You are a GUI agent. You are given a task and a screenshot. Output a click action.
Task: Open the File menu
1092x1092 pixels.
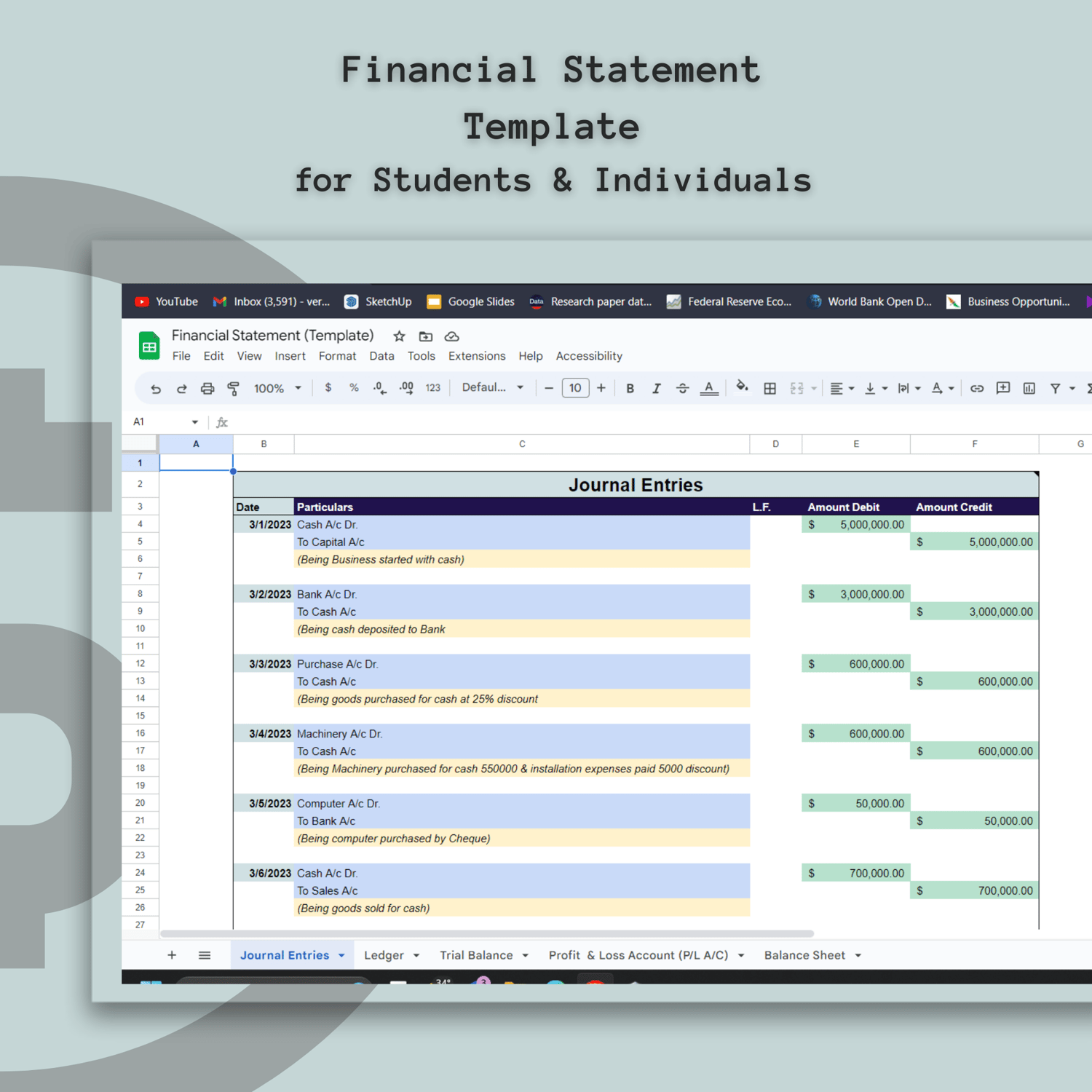181,356
